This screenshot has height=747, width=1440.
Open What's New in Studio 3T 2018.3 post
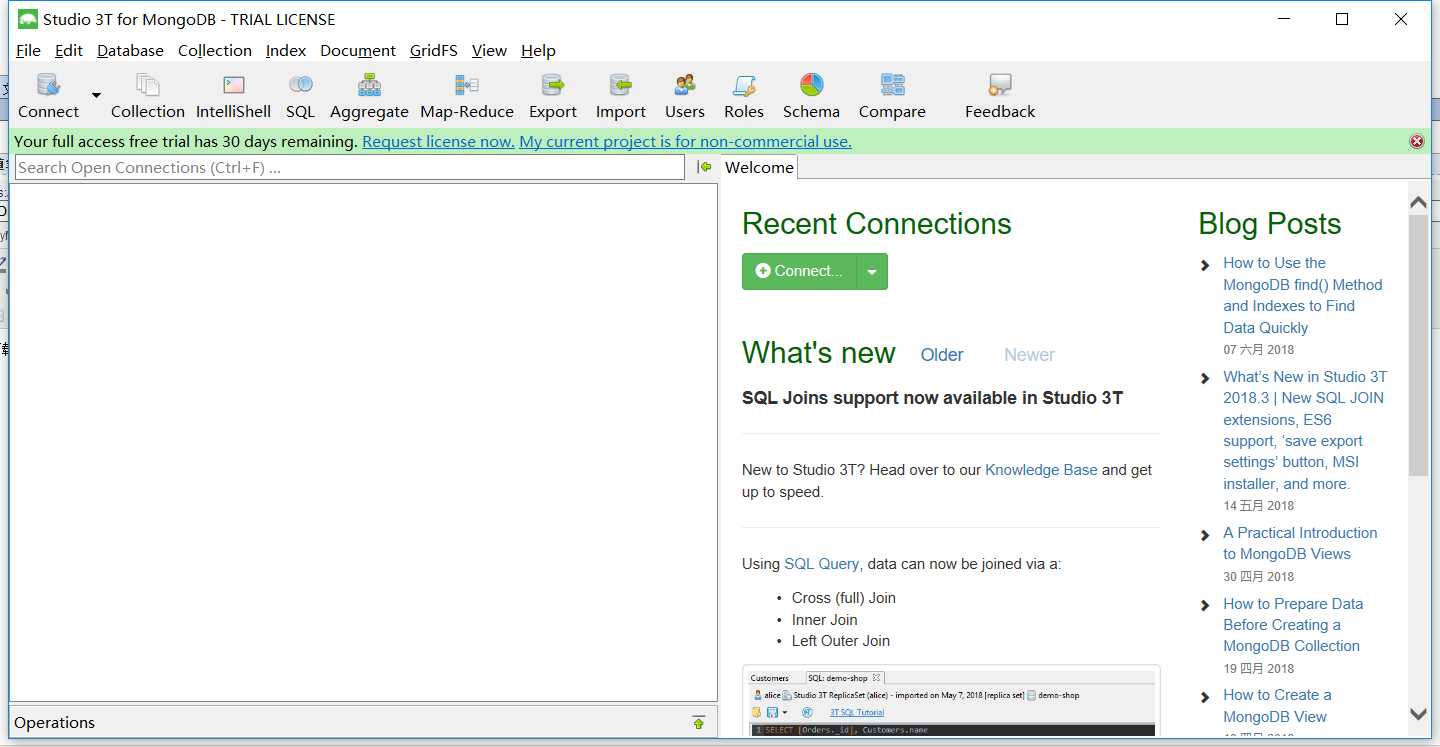(x=1305, y=430)
